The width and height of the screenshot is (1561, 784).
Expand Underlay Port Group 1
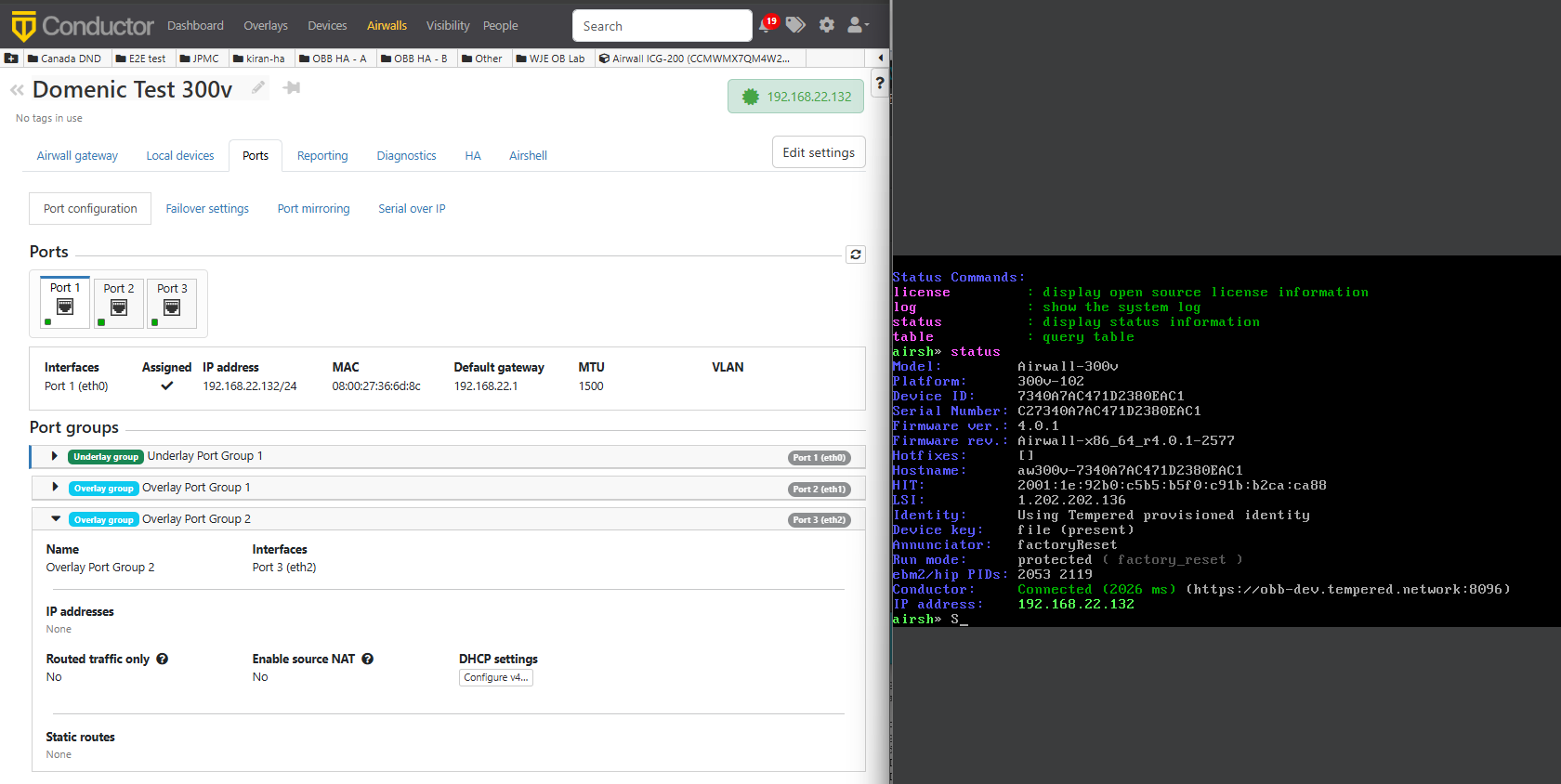[x=55, y=456]
